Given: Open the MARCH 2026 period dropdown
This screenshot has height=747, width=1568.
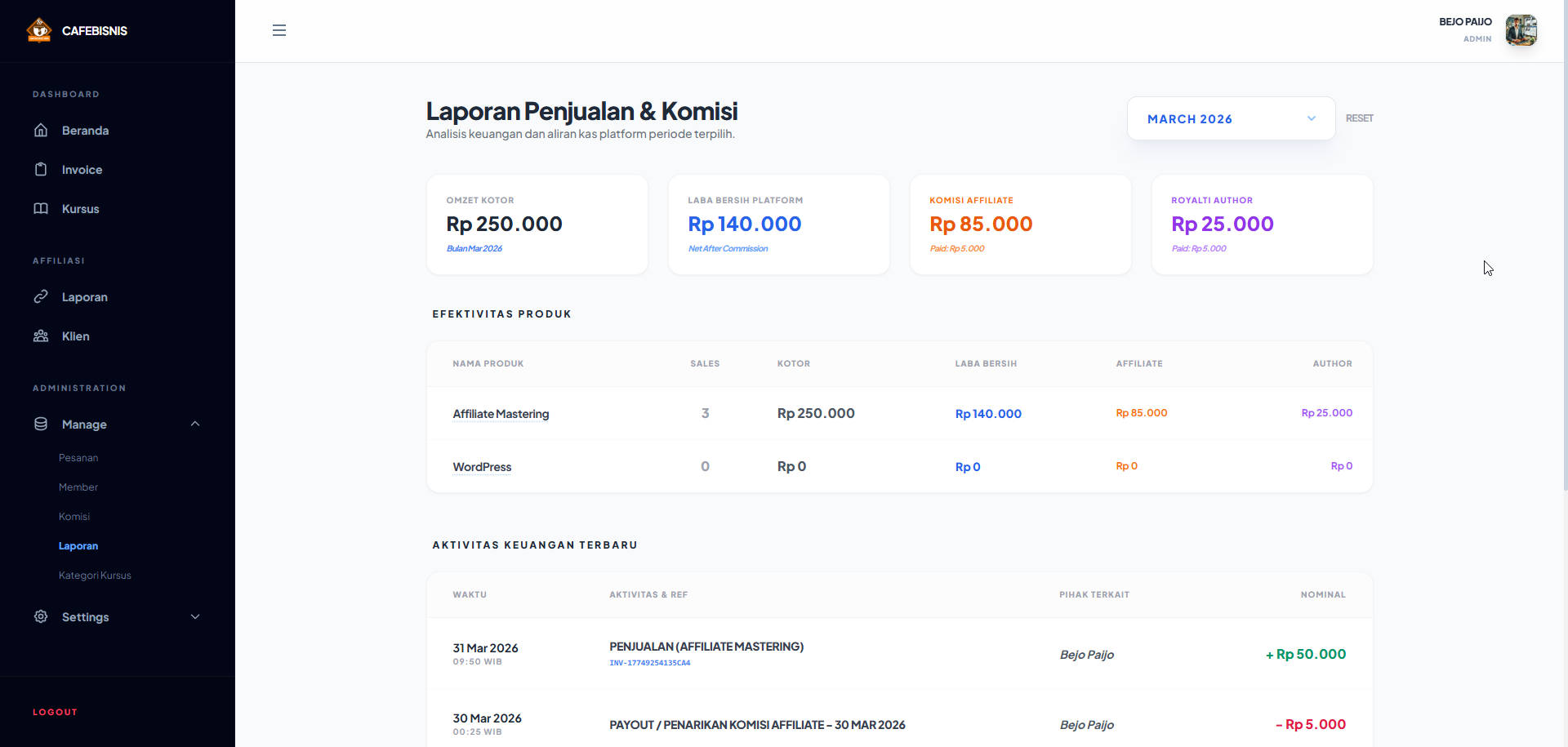Looking at the screenshot, I should pyautogui.click(x=1230, y=118).
